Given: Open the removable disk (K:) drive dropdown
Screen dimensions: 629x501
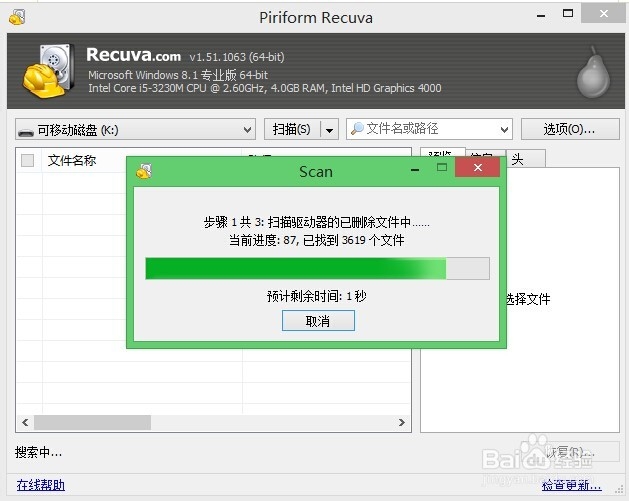Looking at the screenshot, I should coord(135,129).
